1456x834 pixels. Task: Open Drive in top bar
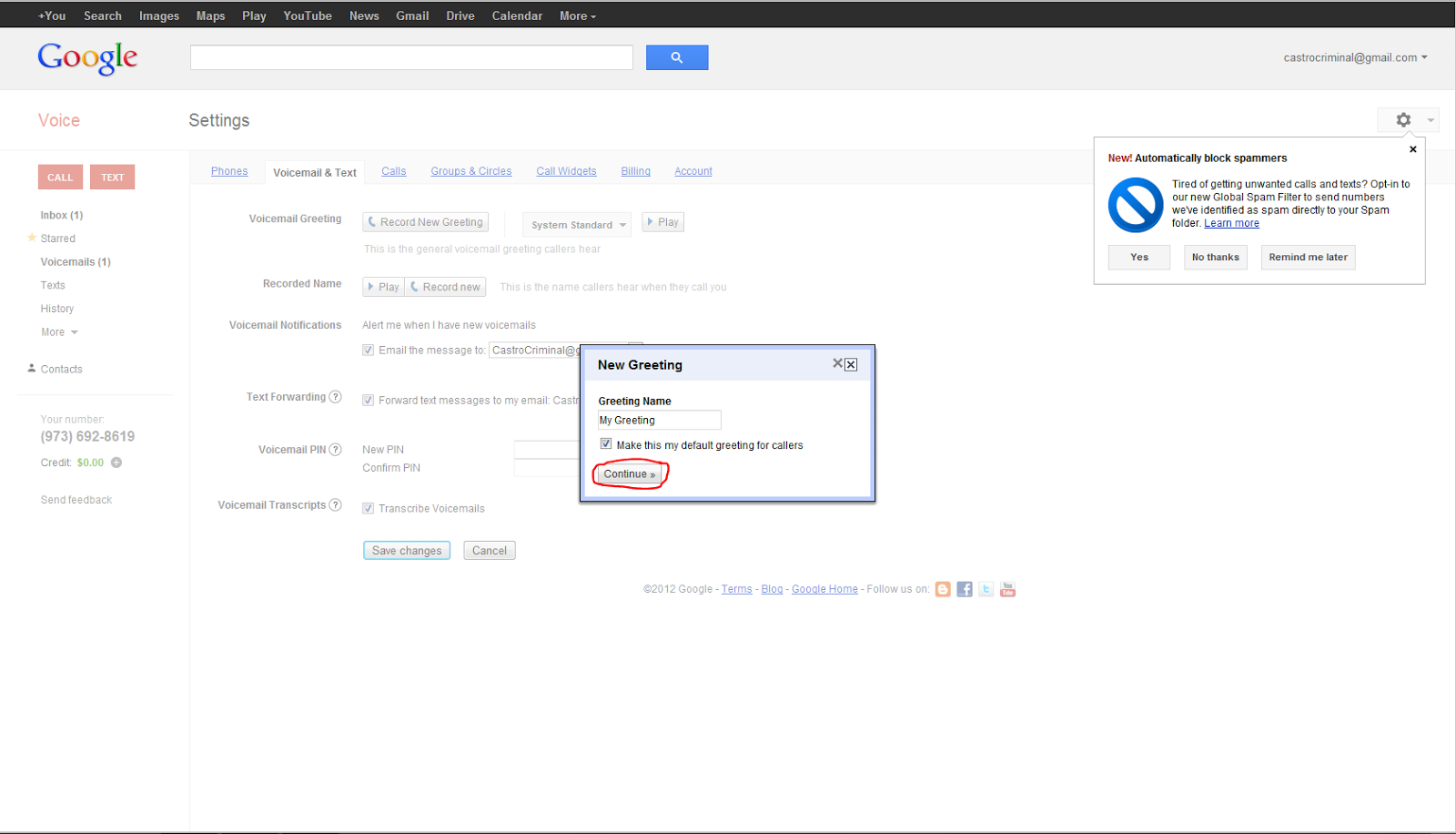460,15
